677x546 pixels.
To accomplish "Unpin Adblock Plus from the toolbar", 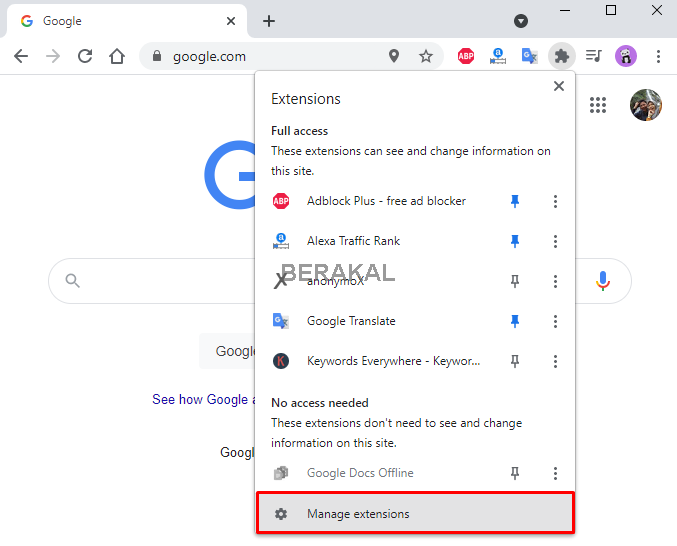I will [515, 201].
